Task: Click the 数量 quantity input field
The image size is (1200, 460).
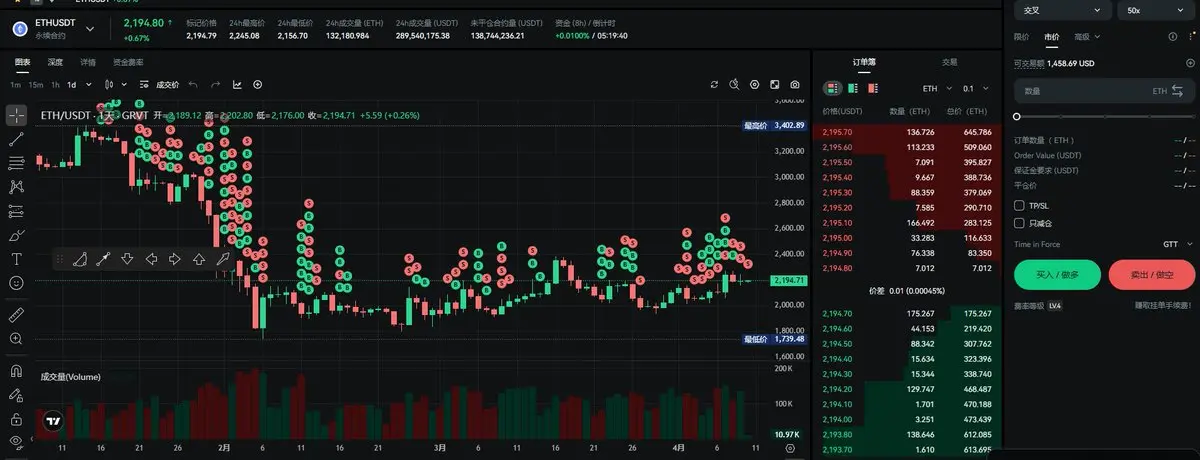Action: click(x=1103, y=91)
